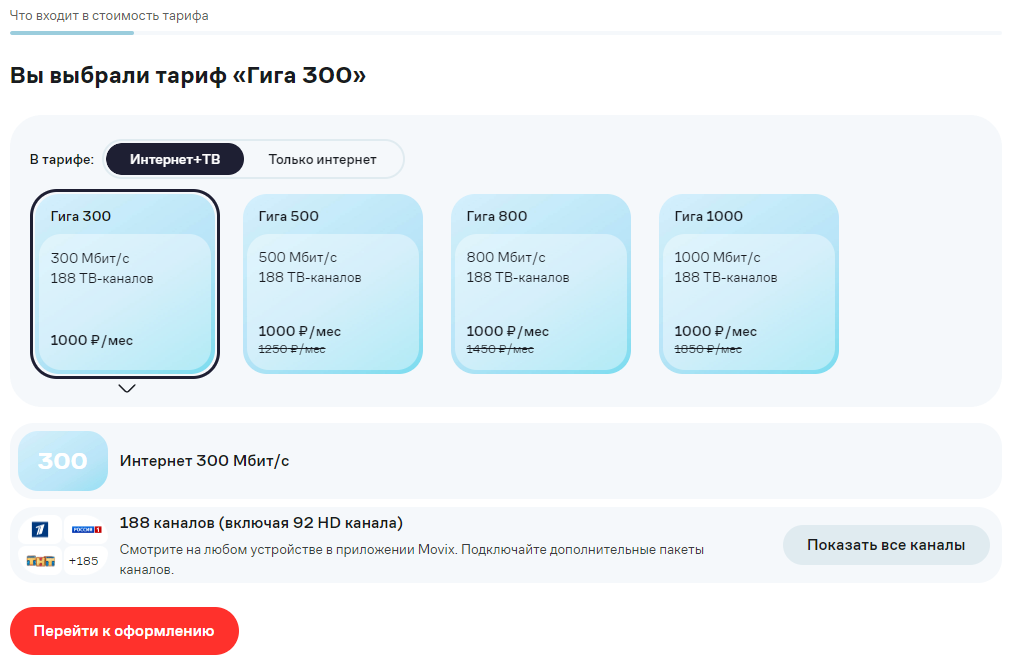1016x670 pixels.
Task: Click the Channel One (Первый) logo icon
Action: pyautogui.click(x=41, y=529)
